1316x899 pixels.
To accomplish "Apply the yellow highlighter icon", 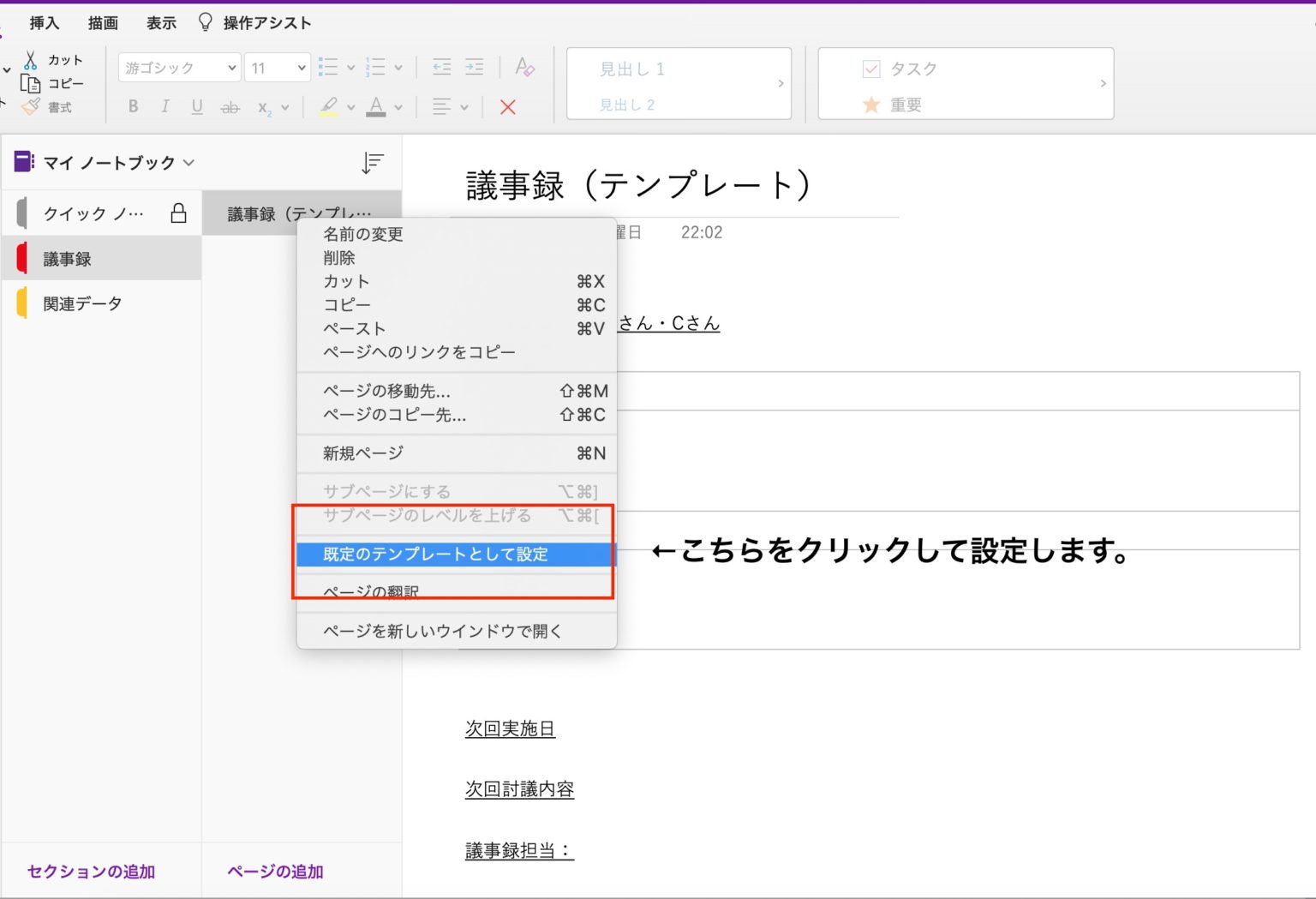I will (330, 106).
